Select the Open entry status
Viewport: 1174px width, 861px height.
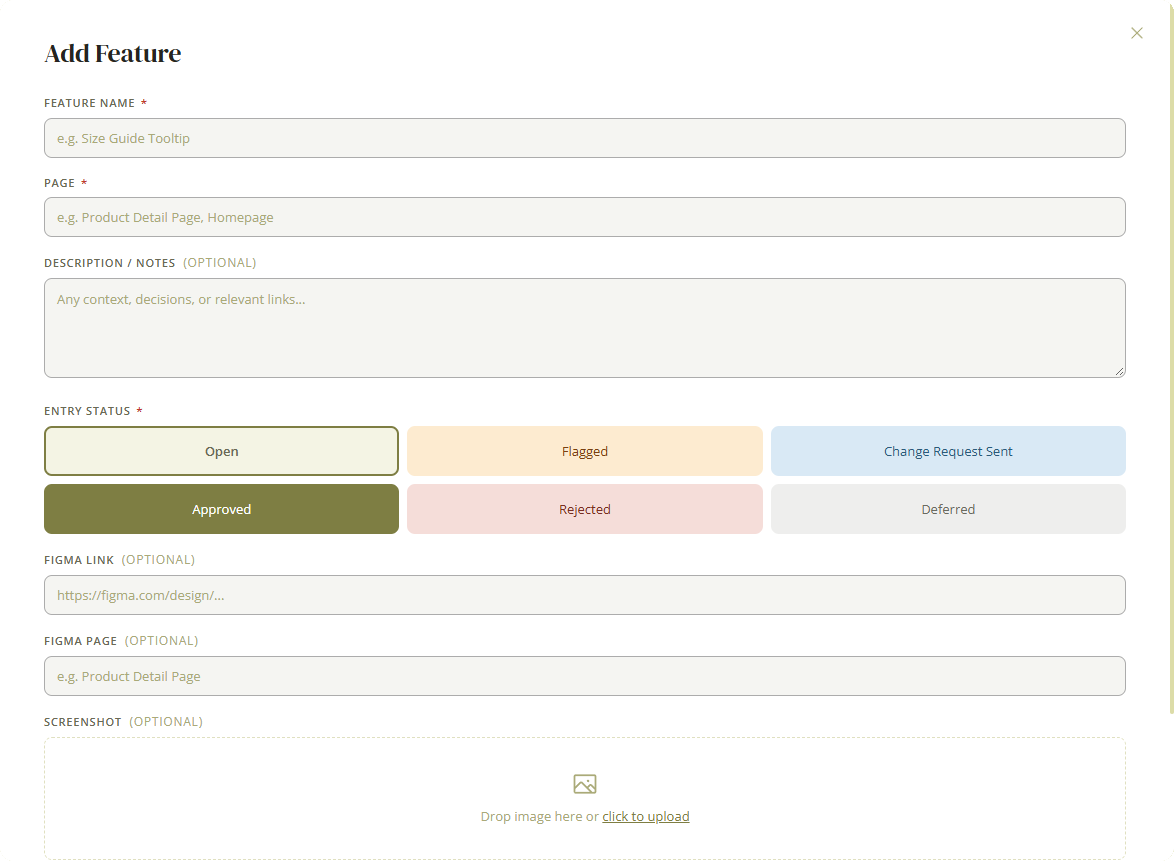pos(222,451)
